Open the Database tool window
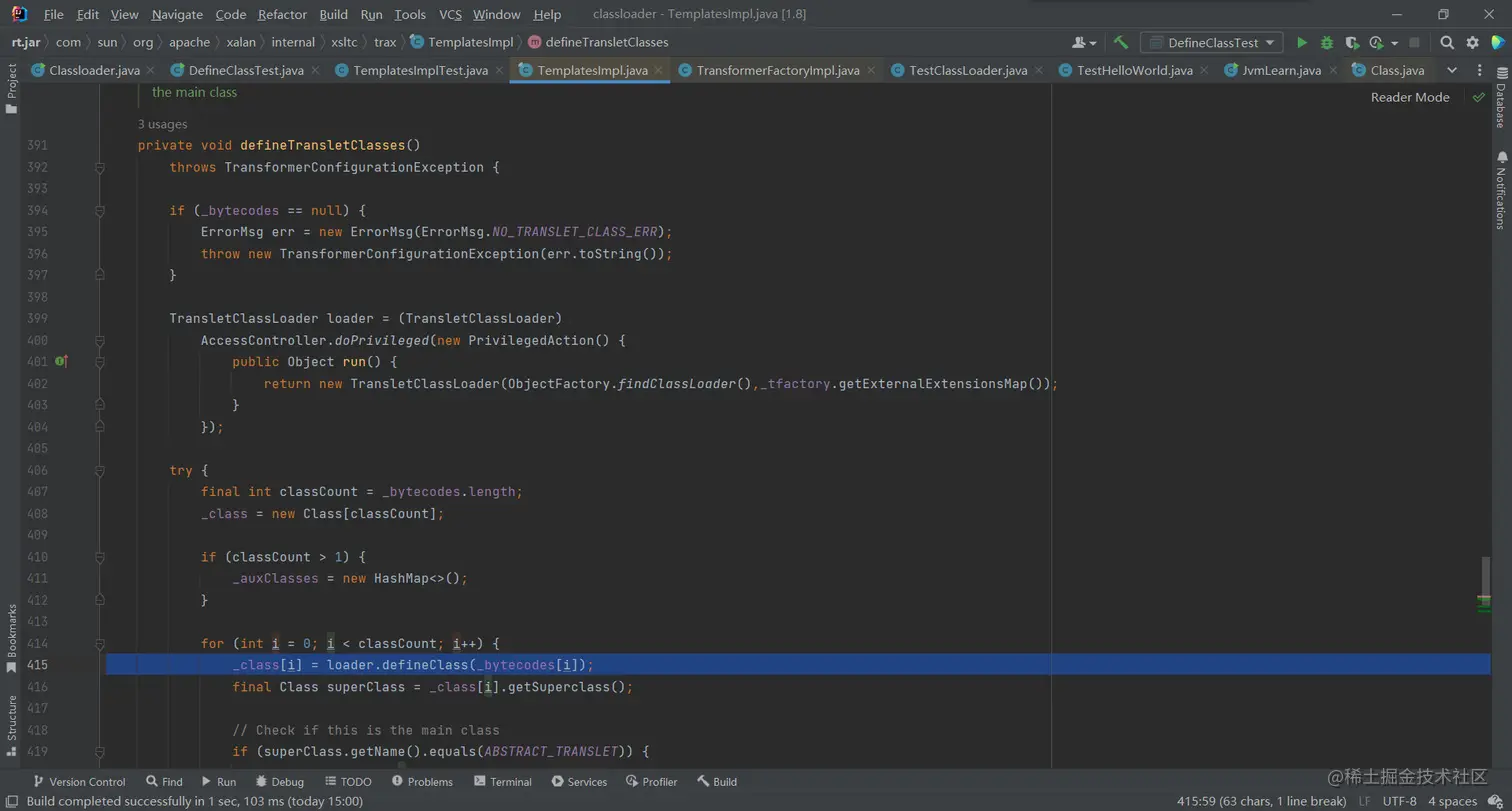 [1501, 99]
